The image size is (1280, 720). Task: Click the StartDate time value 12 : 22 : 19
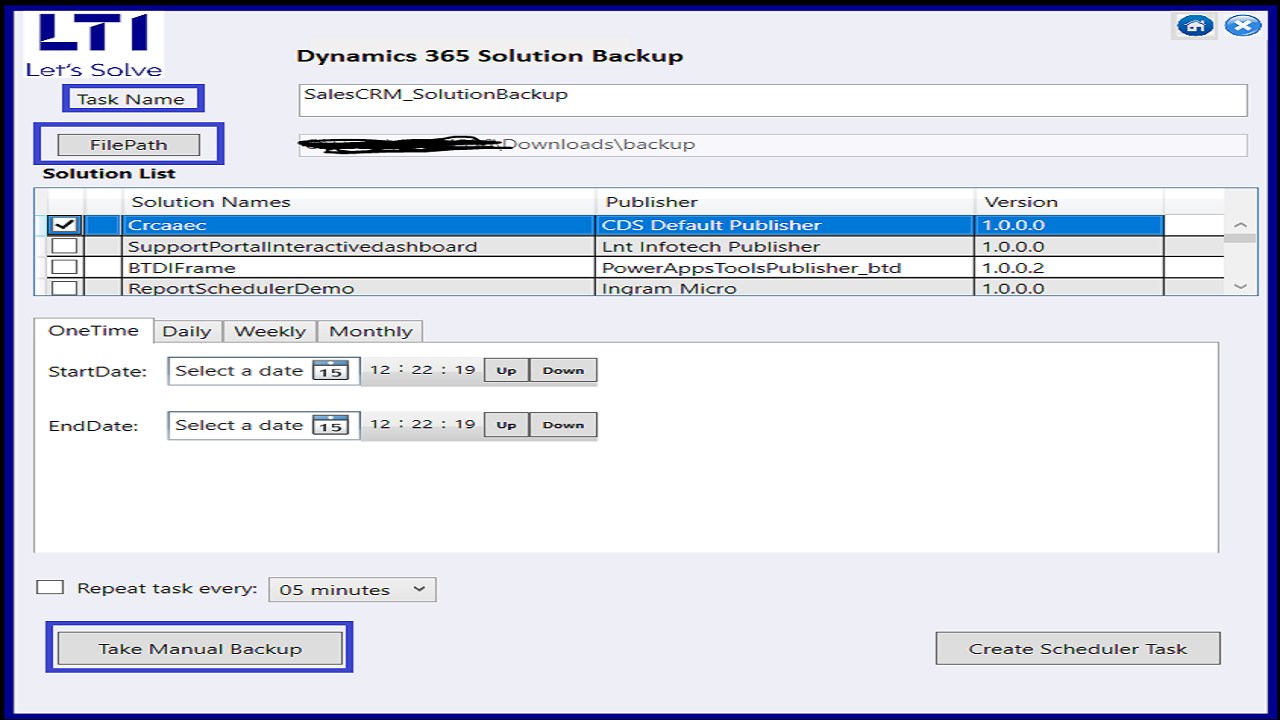click(x=423, y=370)
